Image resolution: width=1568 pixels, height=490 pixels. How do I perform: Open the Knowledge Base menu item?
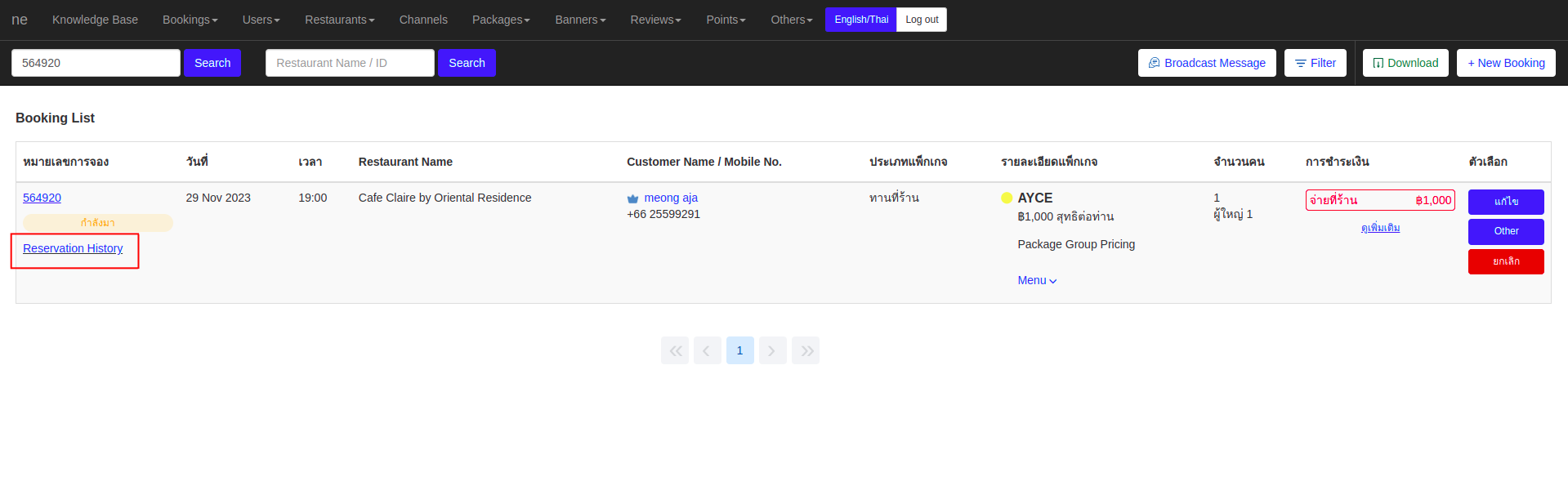pyautogui.click(x=95, y=20)
